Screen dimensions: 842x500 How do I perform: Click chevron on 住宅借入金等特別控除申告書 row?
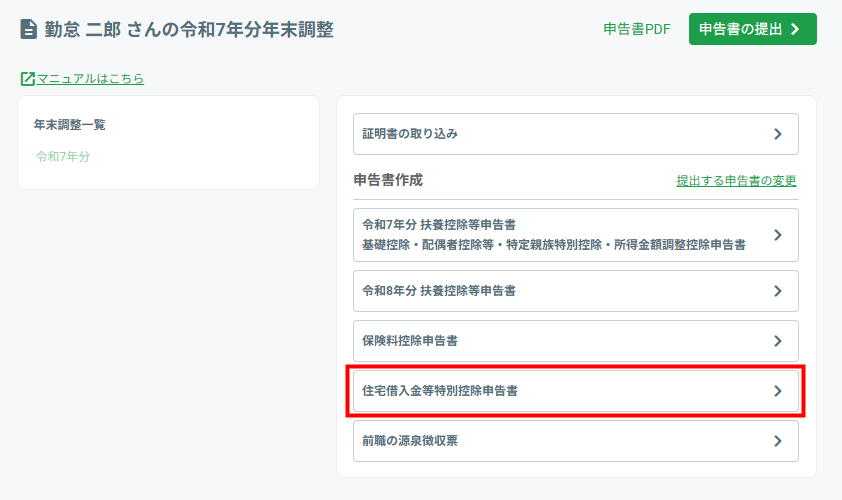tap(778, 391)
